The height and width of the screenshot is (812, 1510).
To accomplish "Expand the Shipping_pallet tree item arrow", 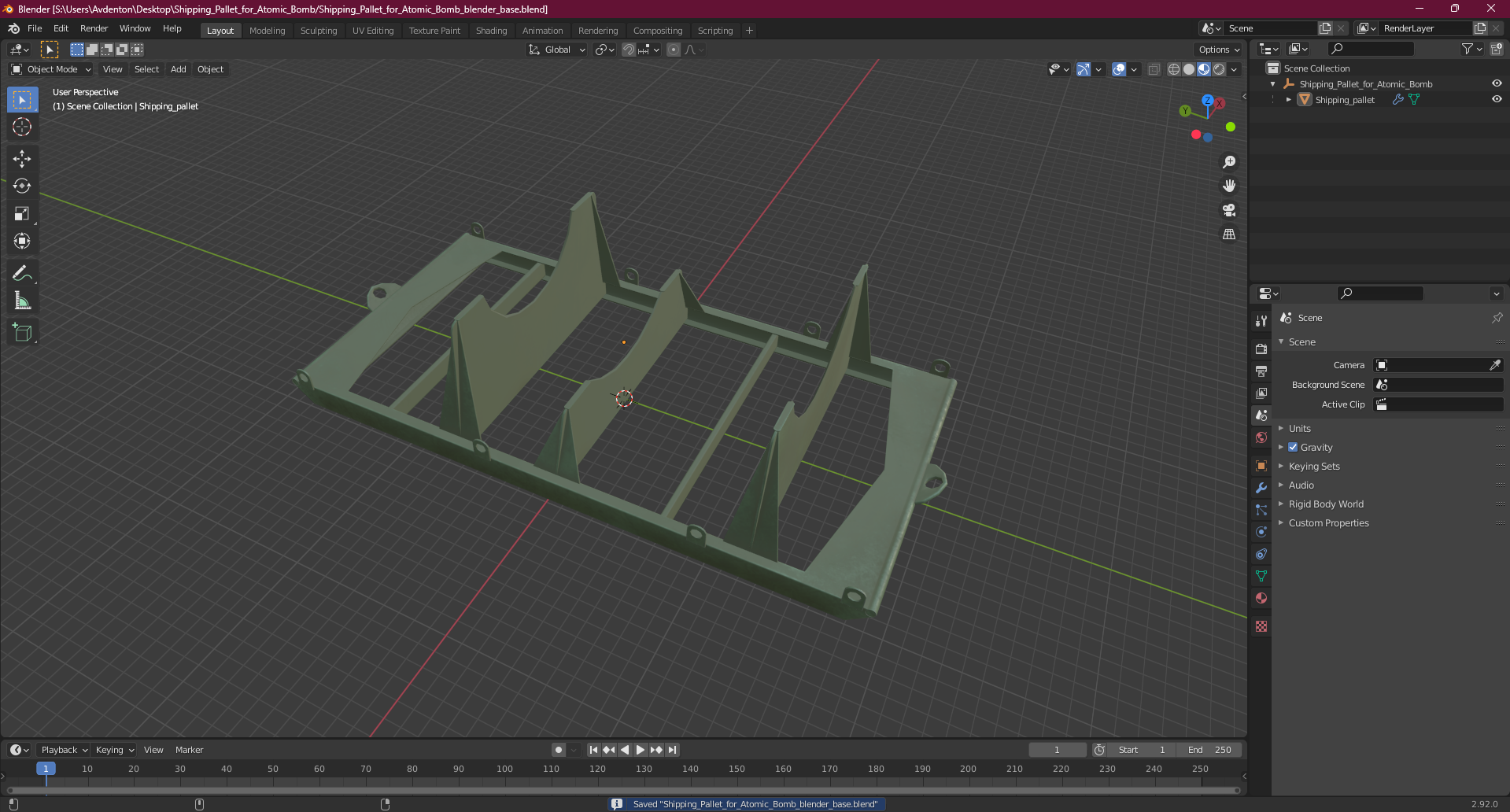I will coord(1288,99).
